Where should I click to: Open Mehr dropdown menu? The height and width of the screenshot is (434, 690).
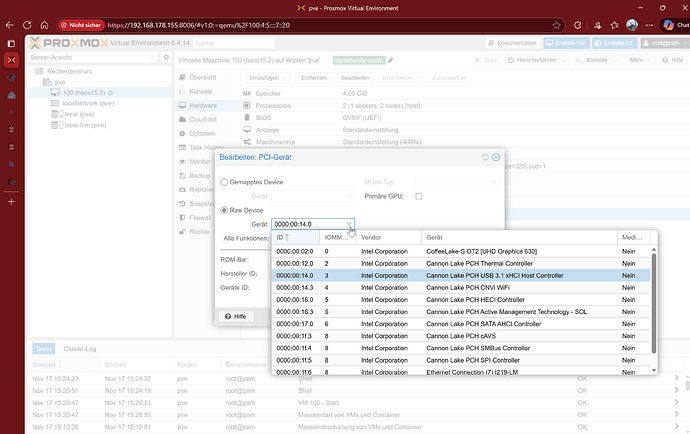coord(639,60)
